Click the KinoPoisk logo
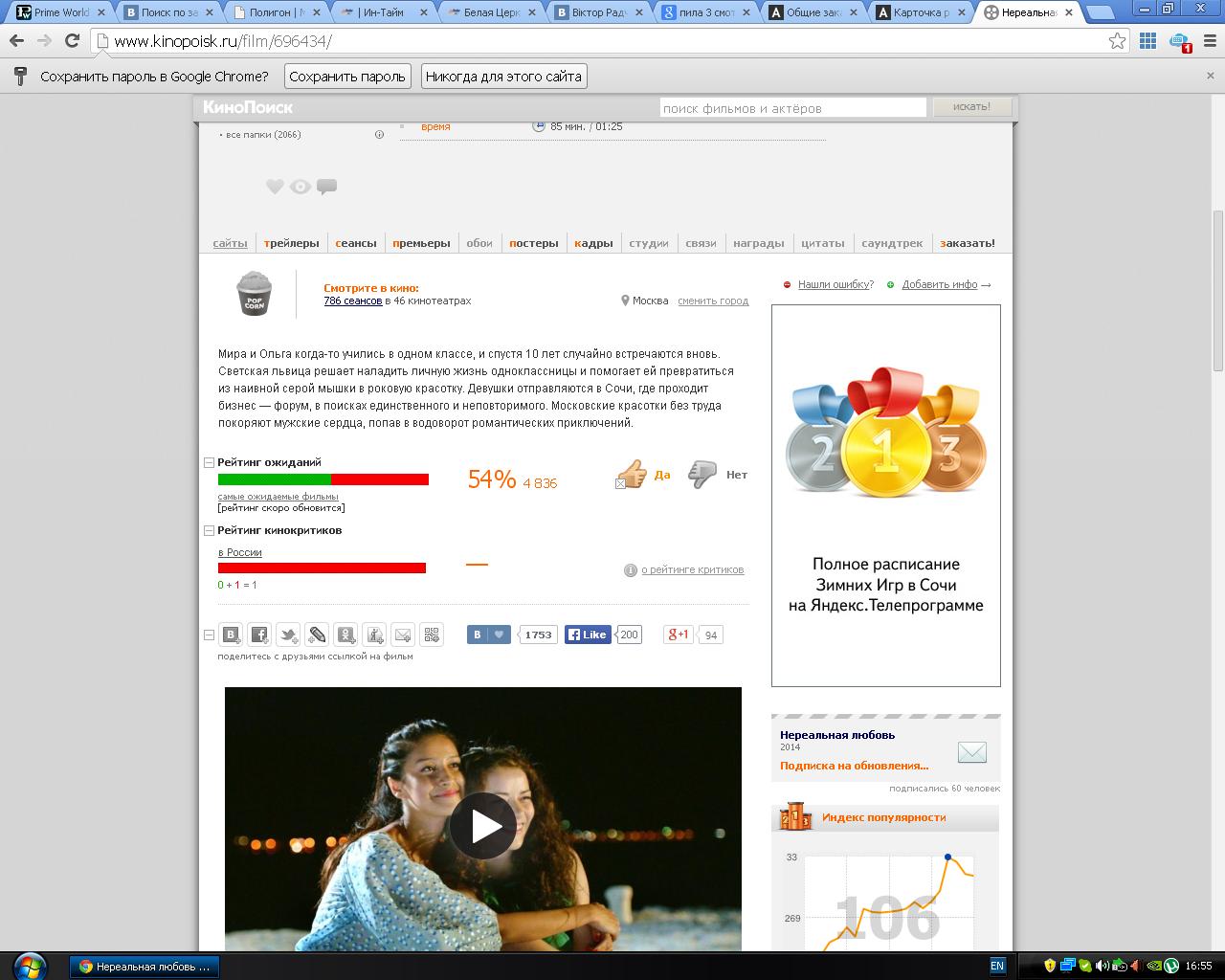This screenshot has width=1225, height=980. click(x=248, y=107)
